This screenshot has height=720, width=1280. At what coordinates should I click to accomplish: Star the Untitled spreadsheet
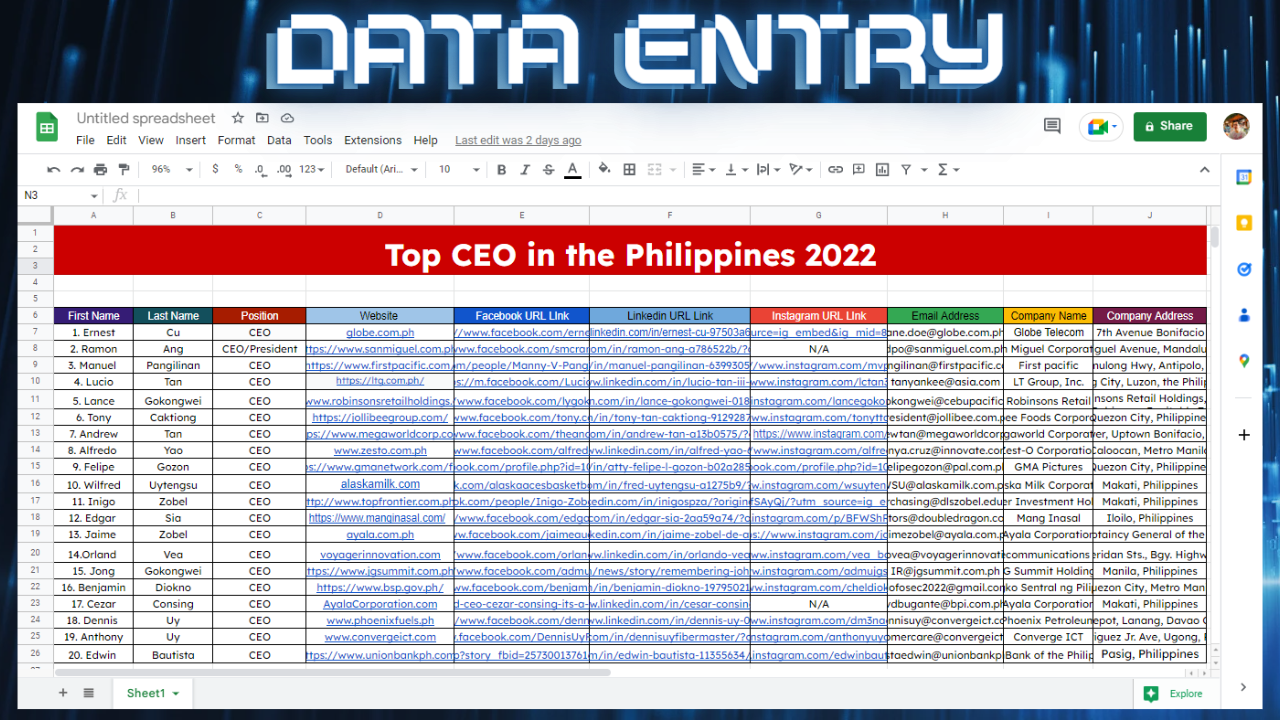(x=238, y=118)
